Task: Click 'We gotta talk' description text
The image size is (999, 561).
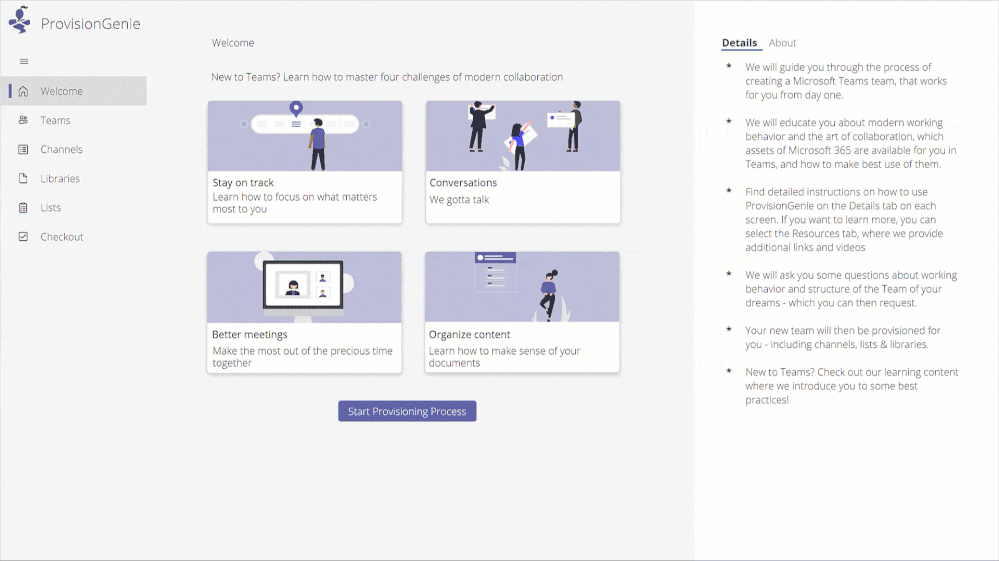Action: click(x=459, y=199)
